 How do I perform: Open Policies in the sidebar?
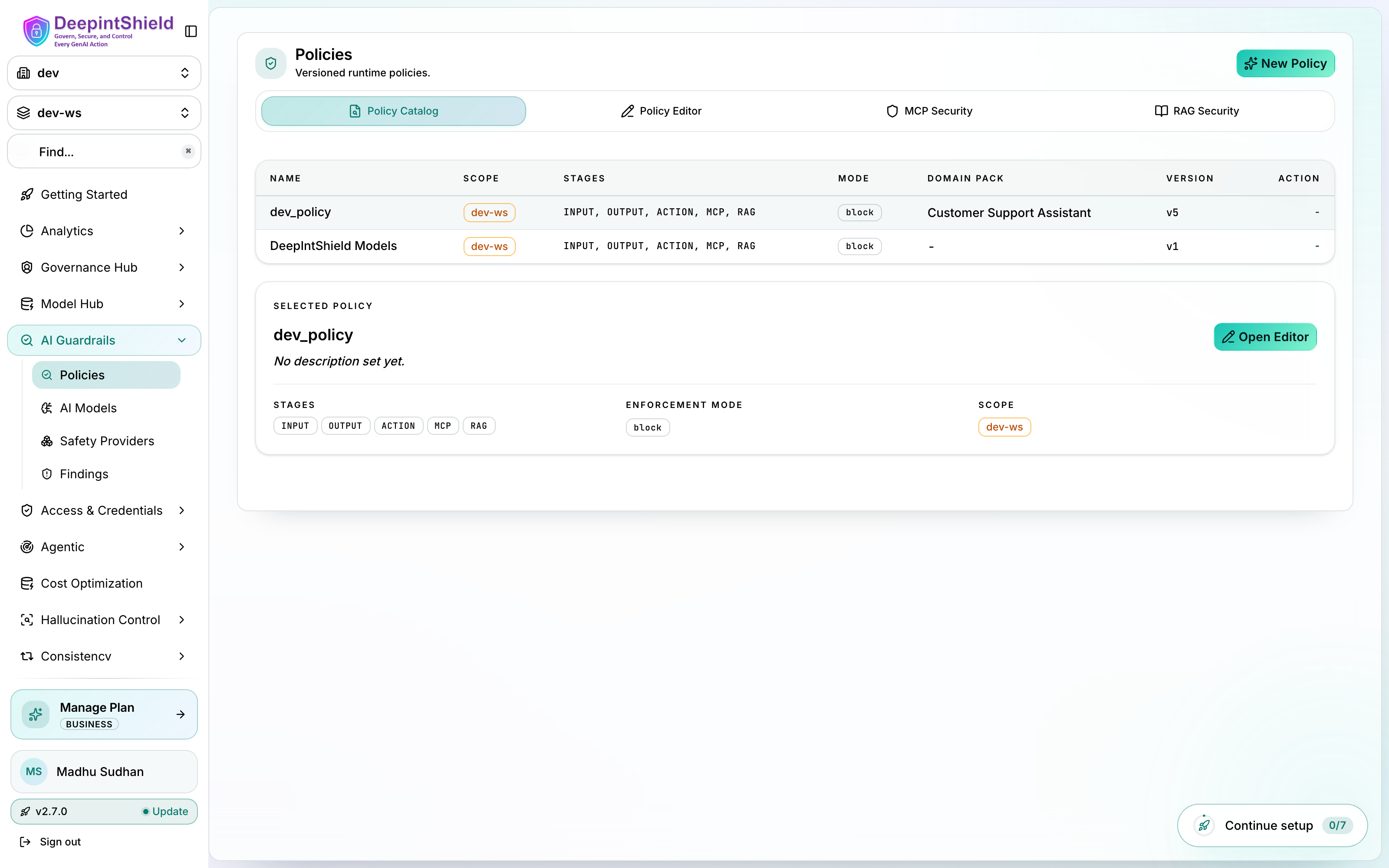pos(106,375)
